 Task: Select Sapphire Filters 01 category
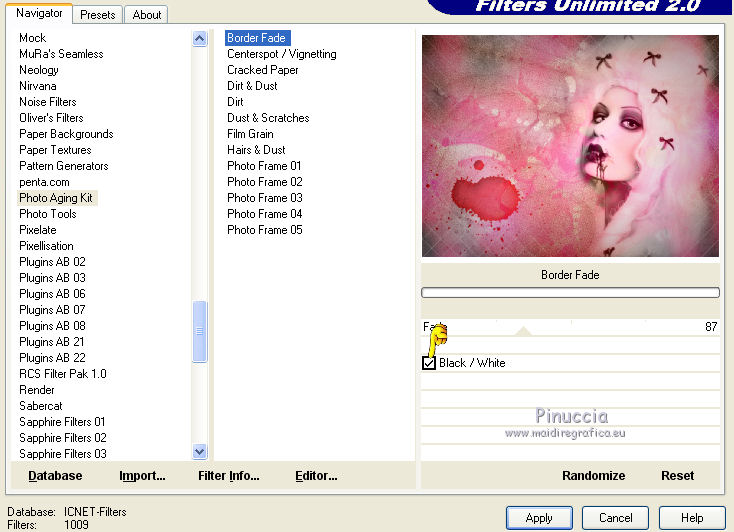(62, 421)
